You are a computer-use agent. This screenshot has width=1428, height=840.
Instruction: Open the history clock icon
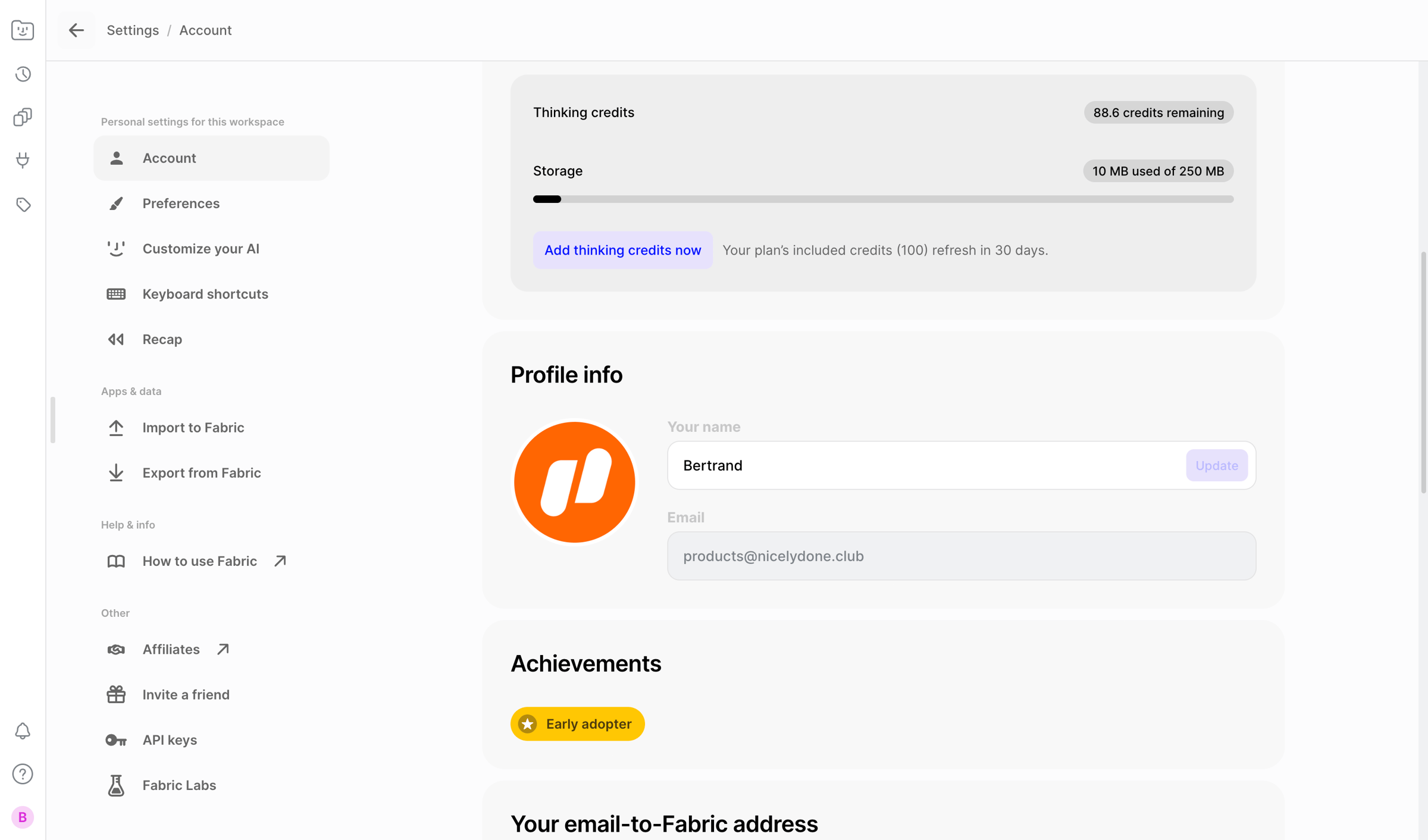[23, 74]
